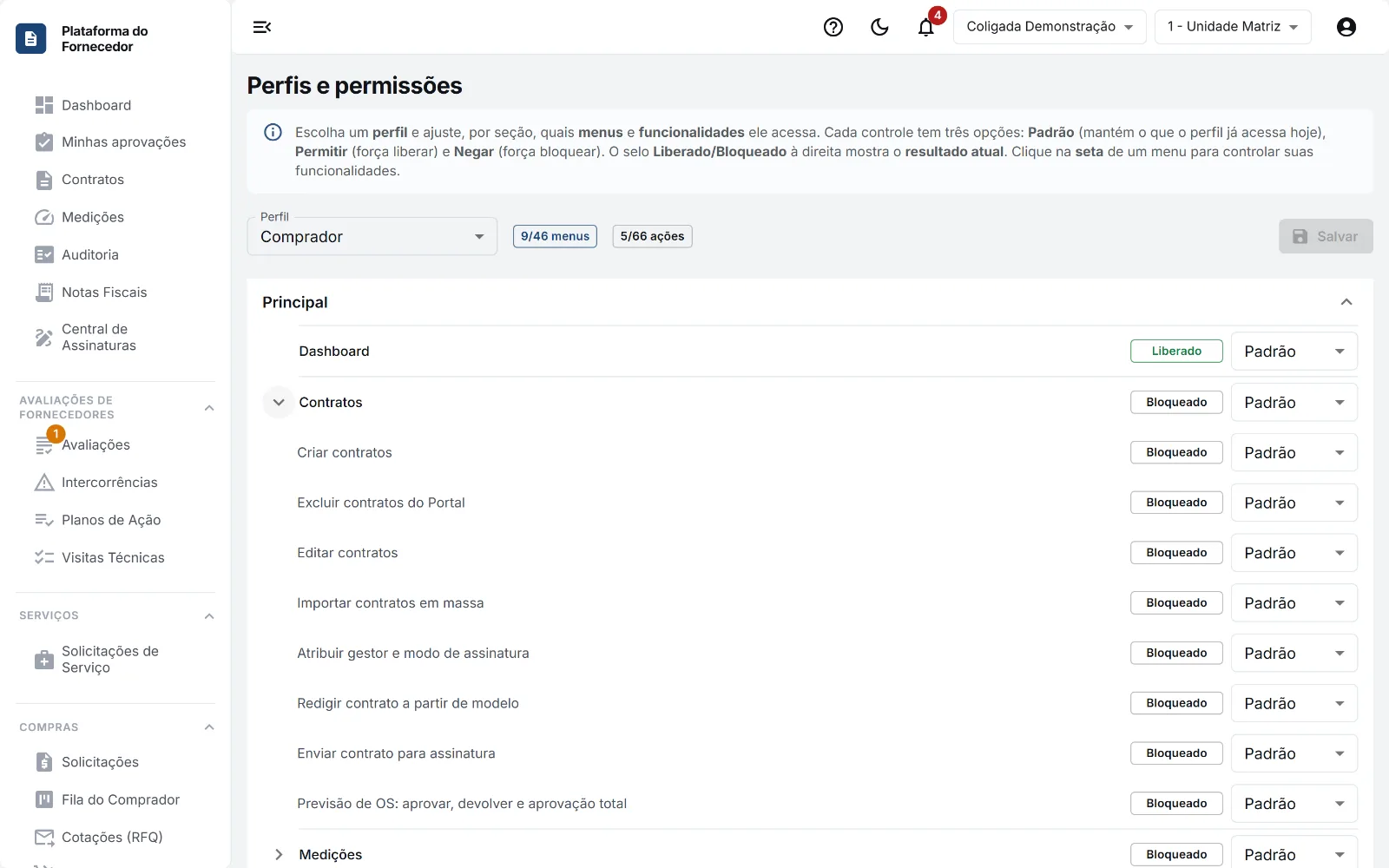Switch to dark mode with the moon icon
The image size is (1389, 868).
[879, 27]
